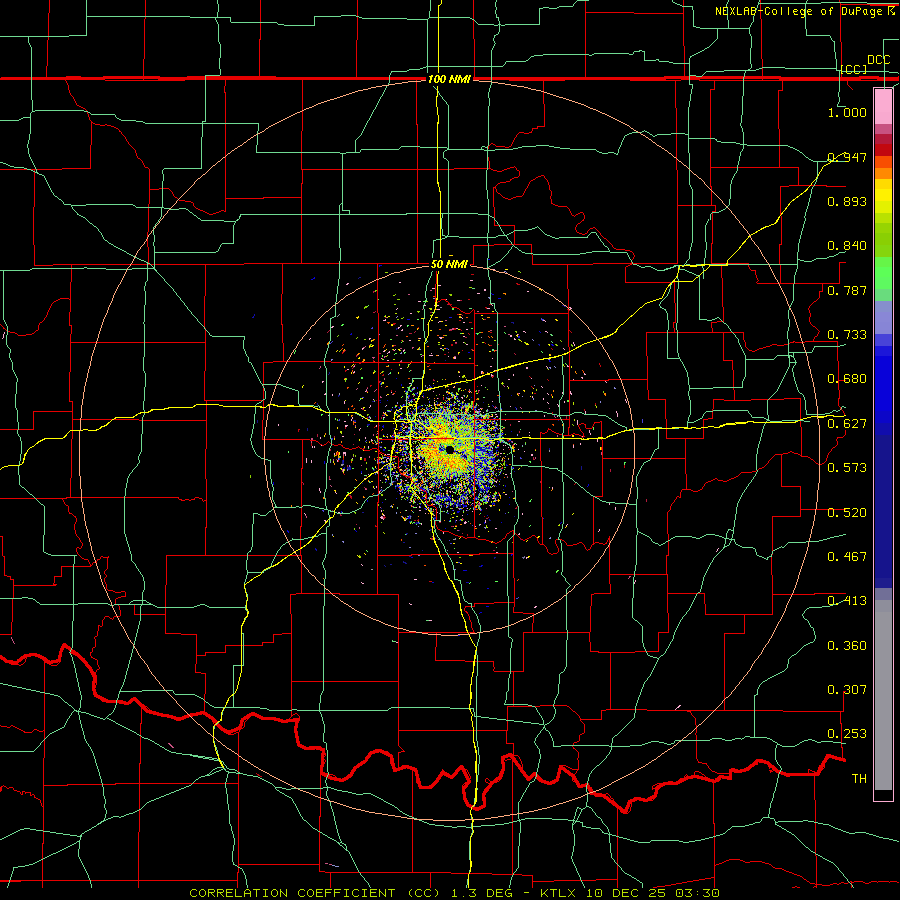Click the 50 NMI range ring label
The width and height of the screenshot is (900, 900).
[449, 264]
